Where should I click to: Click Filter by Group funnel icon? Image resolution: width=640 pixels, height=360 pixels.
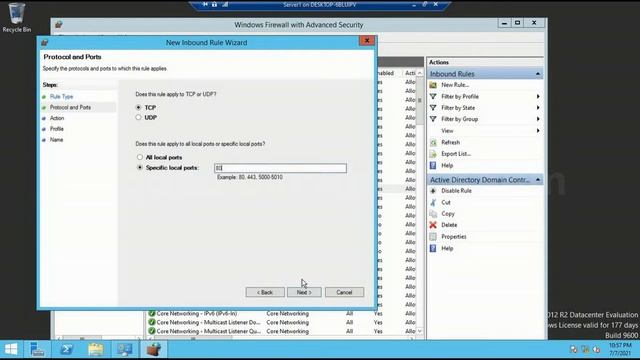pos(433,119)
